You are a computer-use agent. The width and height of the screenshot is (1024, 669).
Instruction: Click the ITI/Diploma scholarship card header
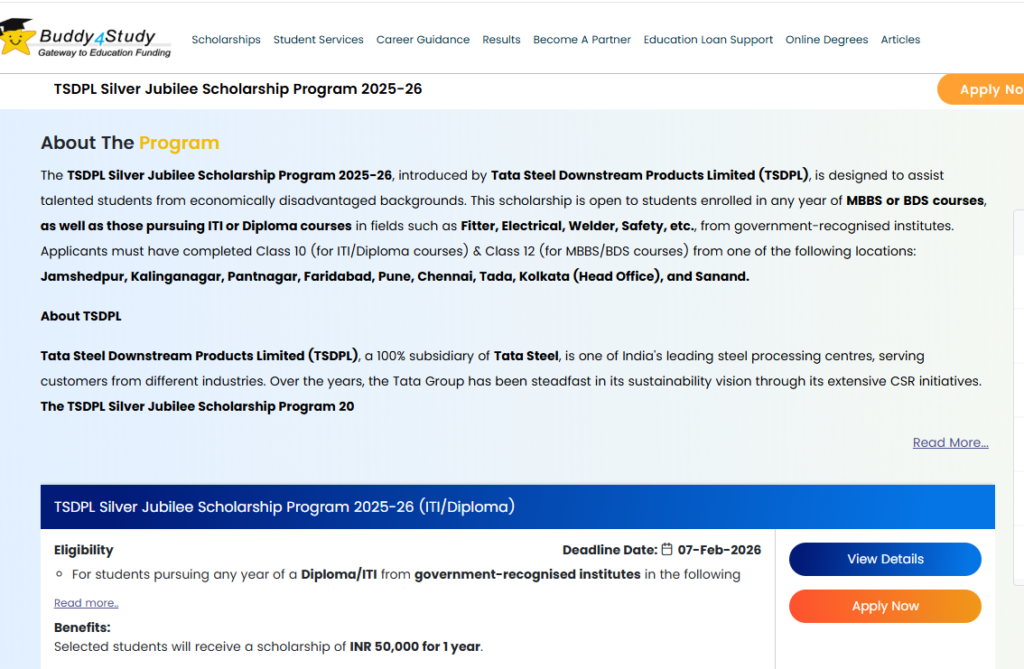click(284, 507)
